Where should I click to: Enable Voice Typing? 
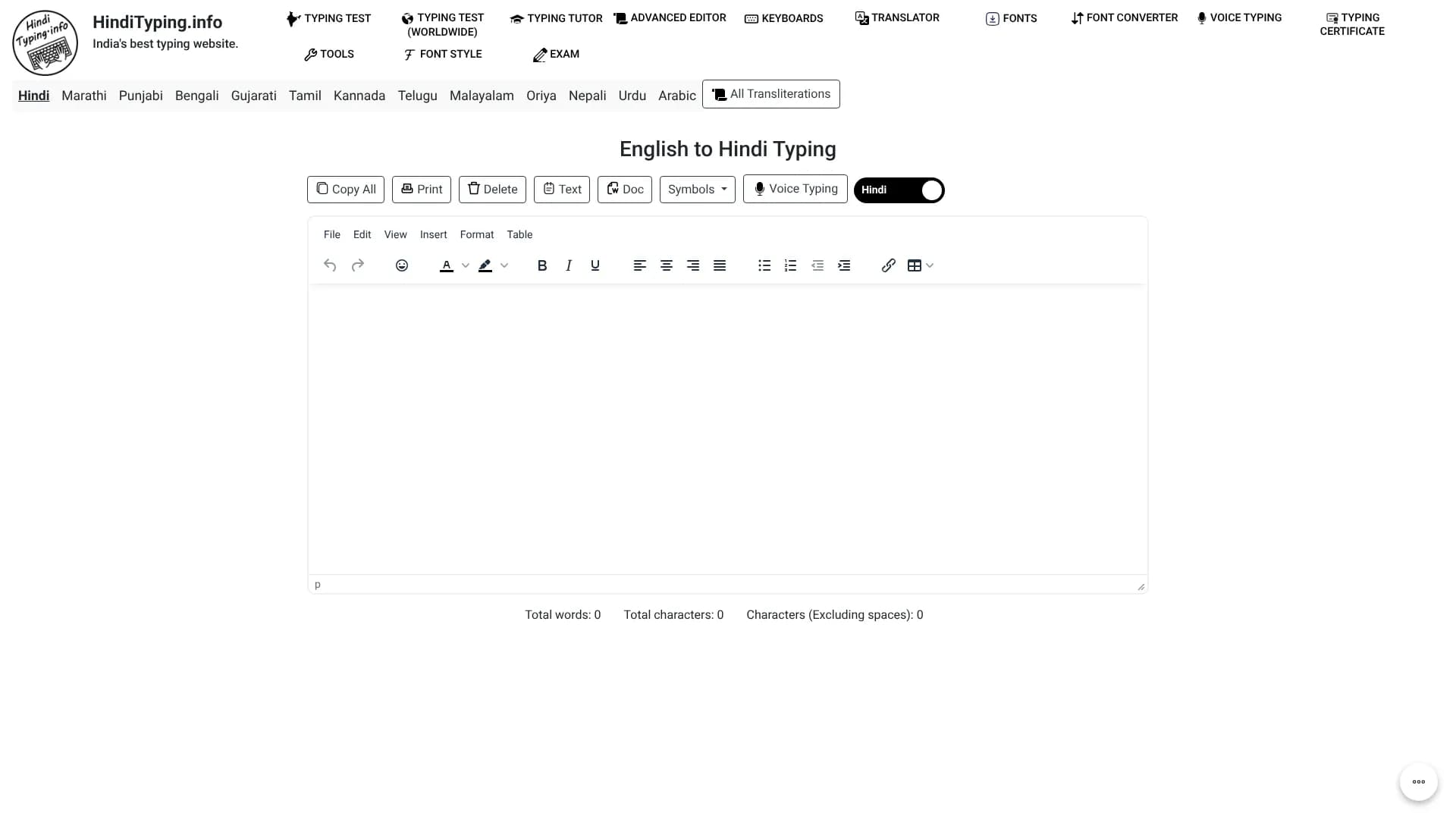pos(795,189)
